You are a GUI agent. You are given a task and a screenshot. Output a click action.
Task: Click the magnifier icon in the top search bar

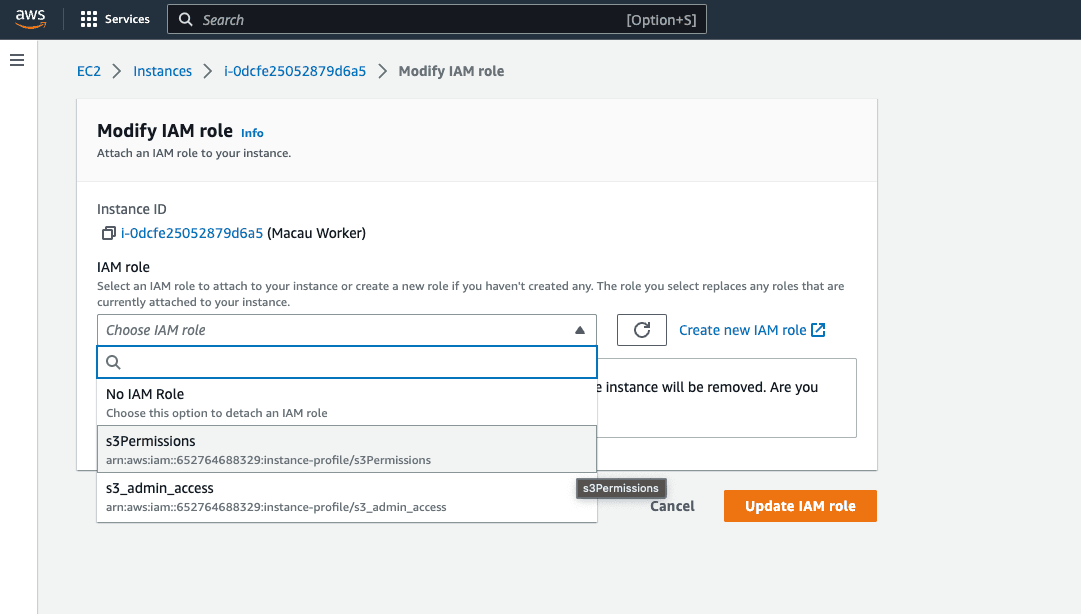tap(186, 20)
